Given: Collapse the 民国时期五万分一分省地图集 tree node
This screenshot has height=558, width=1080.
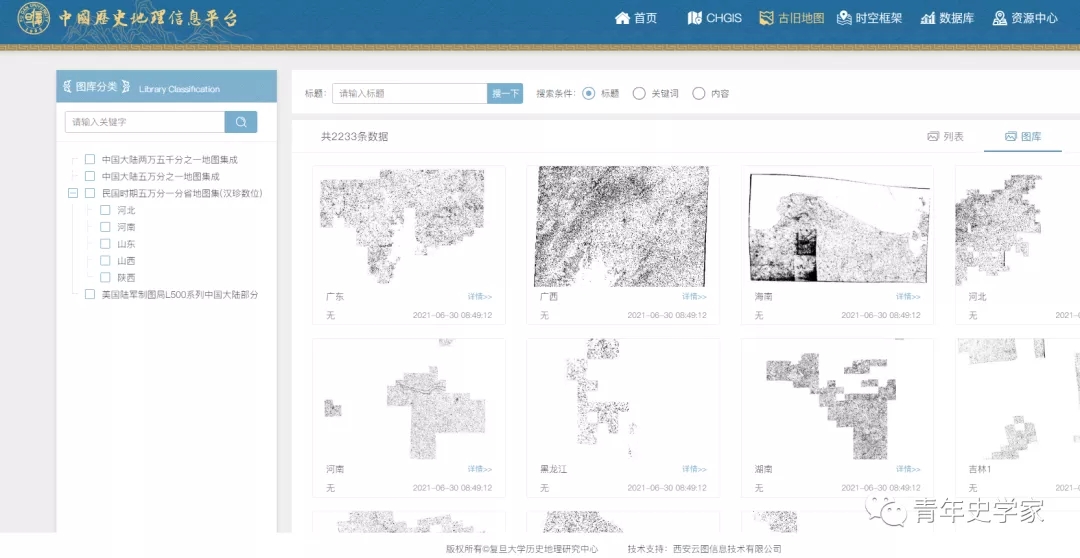Looking at the screenshot, I should coord(73,194).
